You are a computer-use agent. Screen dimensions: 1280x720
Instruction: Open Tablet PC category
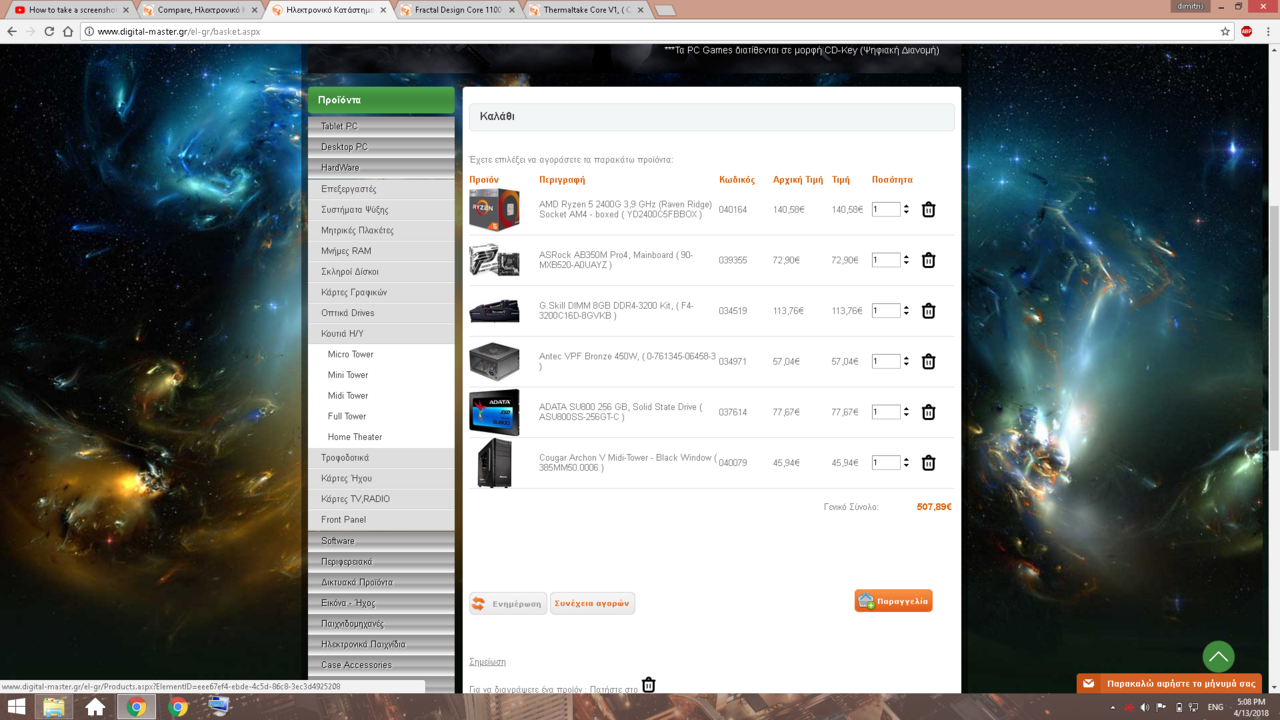[381, 126]
